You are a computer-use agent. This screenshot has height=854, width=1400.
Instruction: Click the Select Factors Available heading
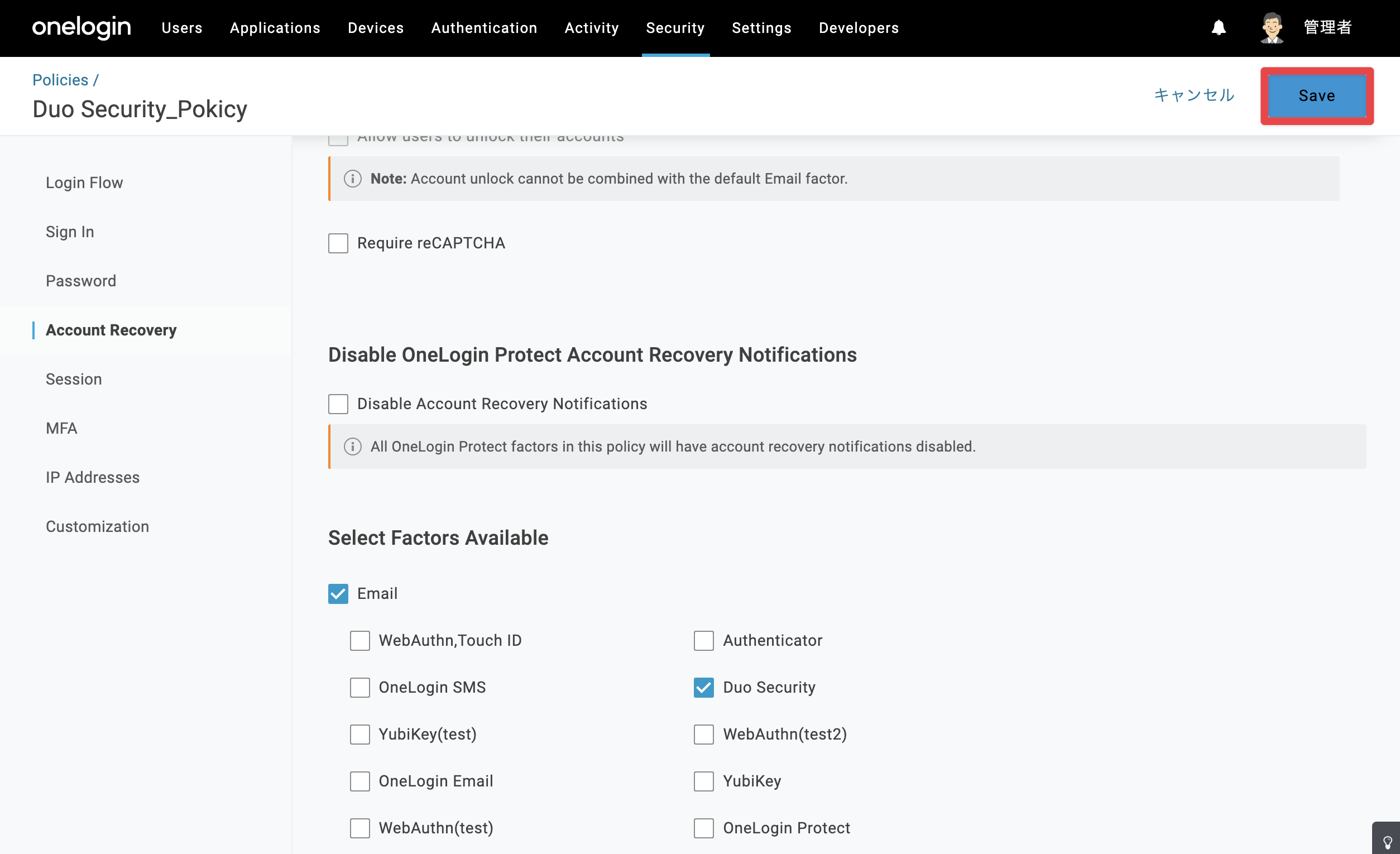(438, 538)
